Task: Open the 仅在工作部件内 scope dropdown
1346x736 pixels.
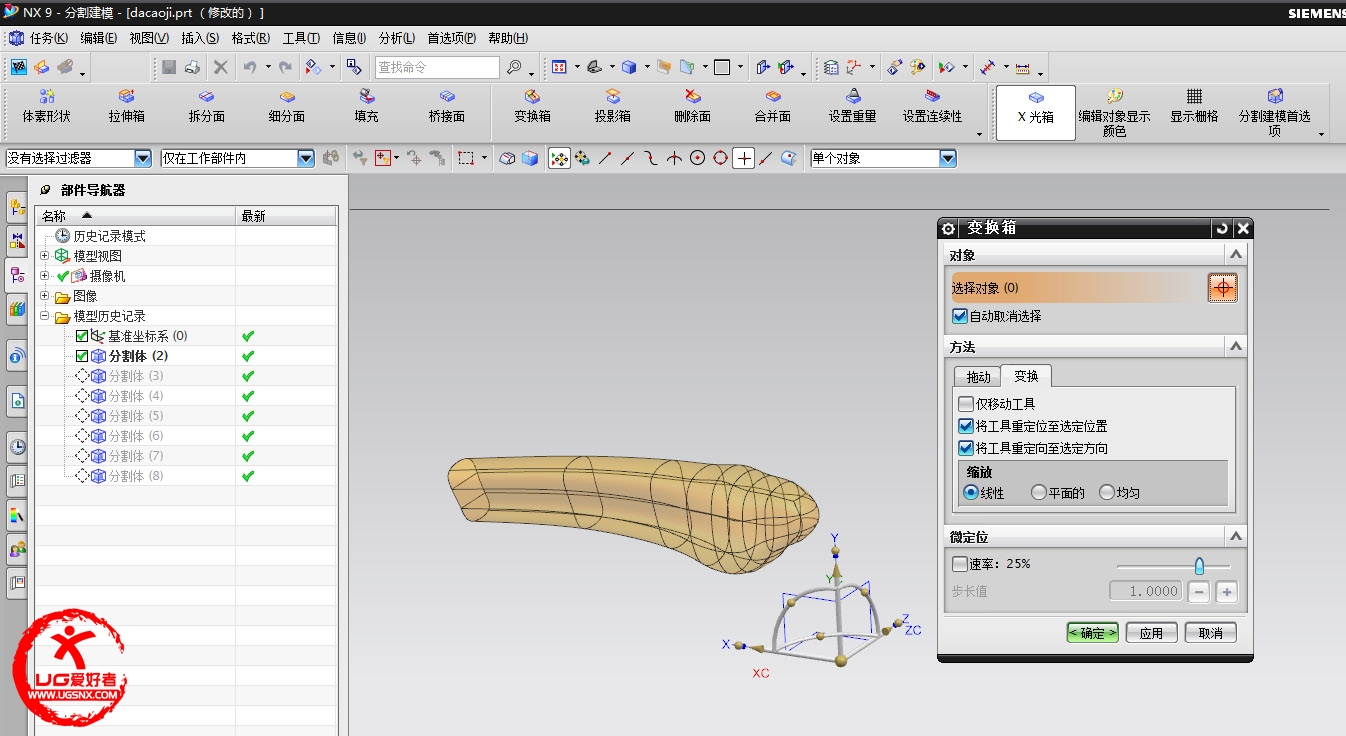Action: click(306, 158)
